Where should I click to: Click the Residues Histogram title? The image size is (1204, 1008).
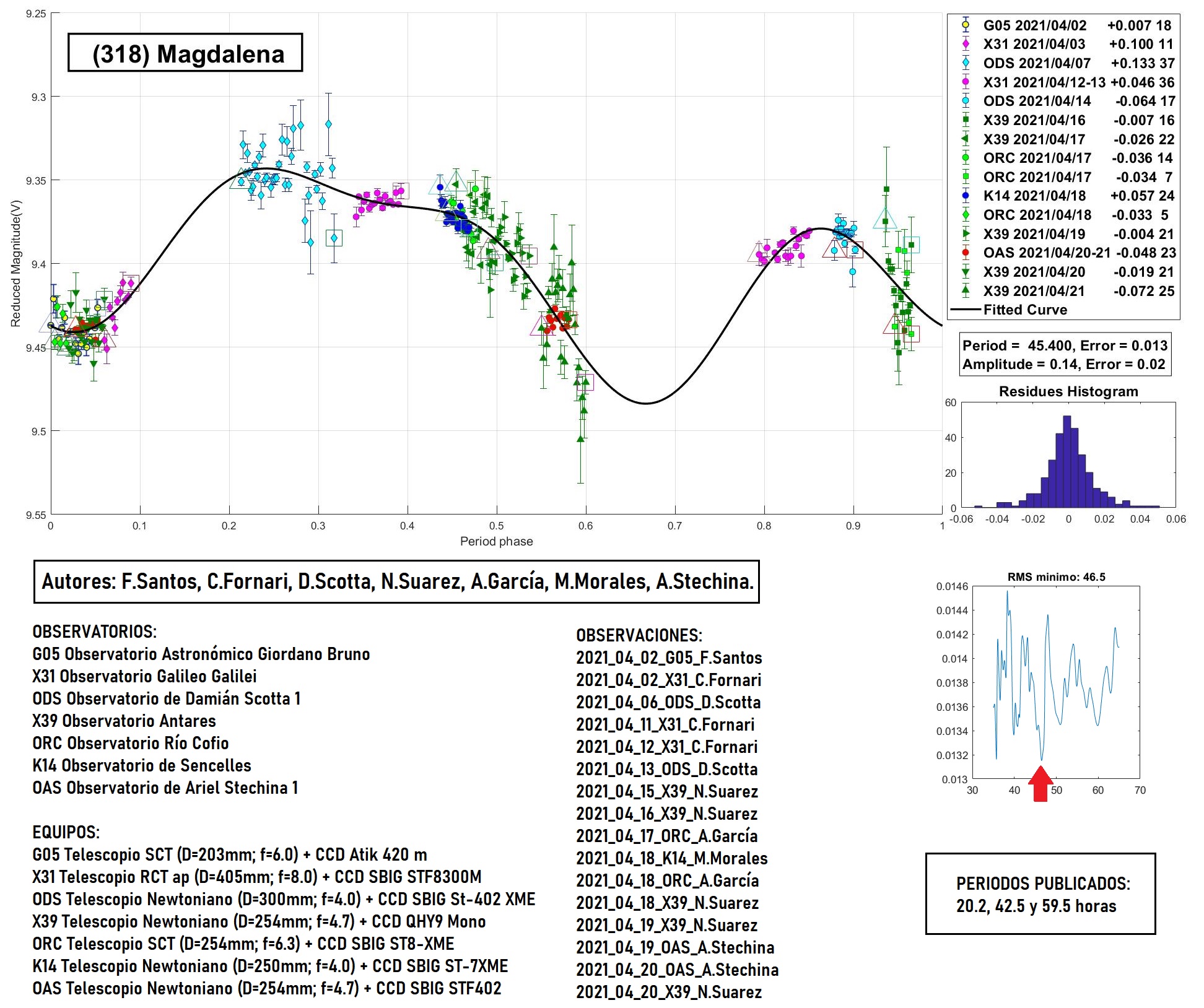(1068, 391)
